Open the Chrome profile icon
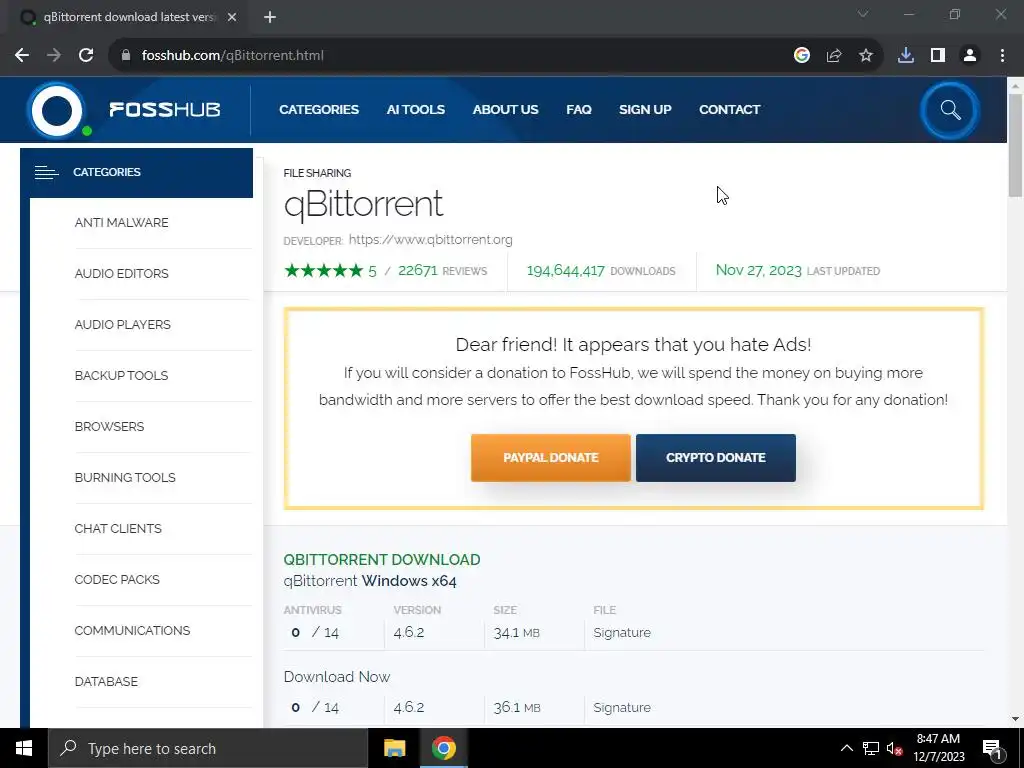The height and width of the screenshot is (768, 1024). [970, 56]
